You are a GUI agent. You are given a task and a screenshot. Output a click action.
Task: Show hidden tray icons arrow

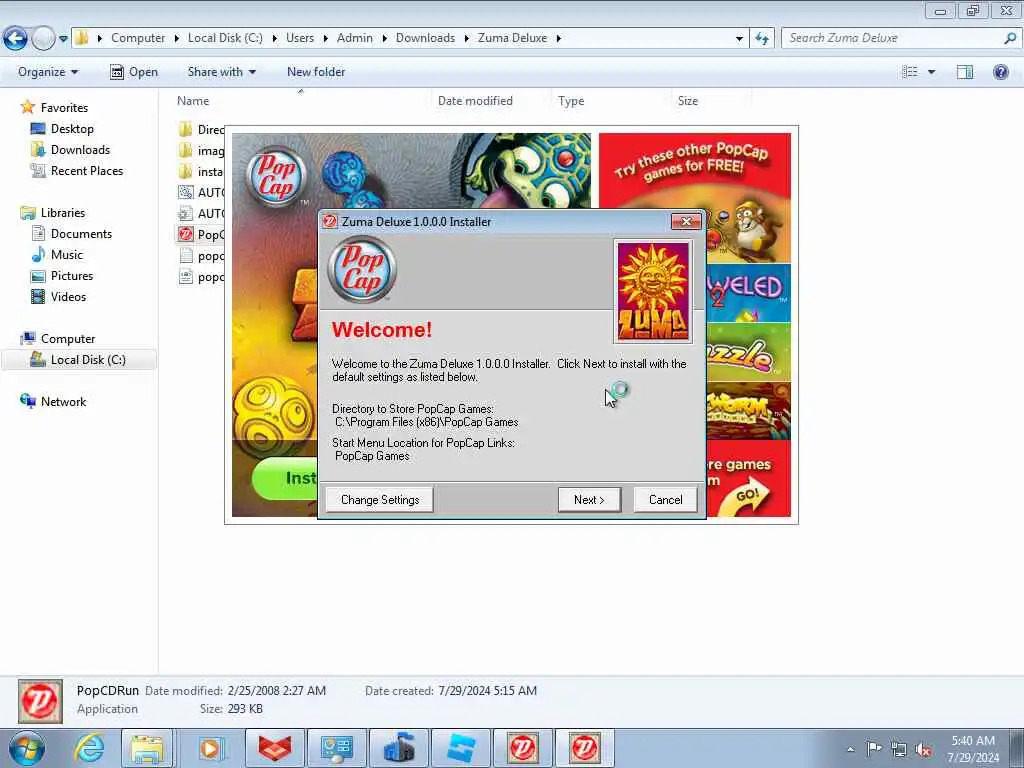(850, 749)
